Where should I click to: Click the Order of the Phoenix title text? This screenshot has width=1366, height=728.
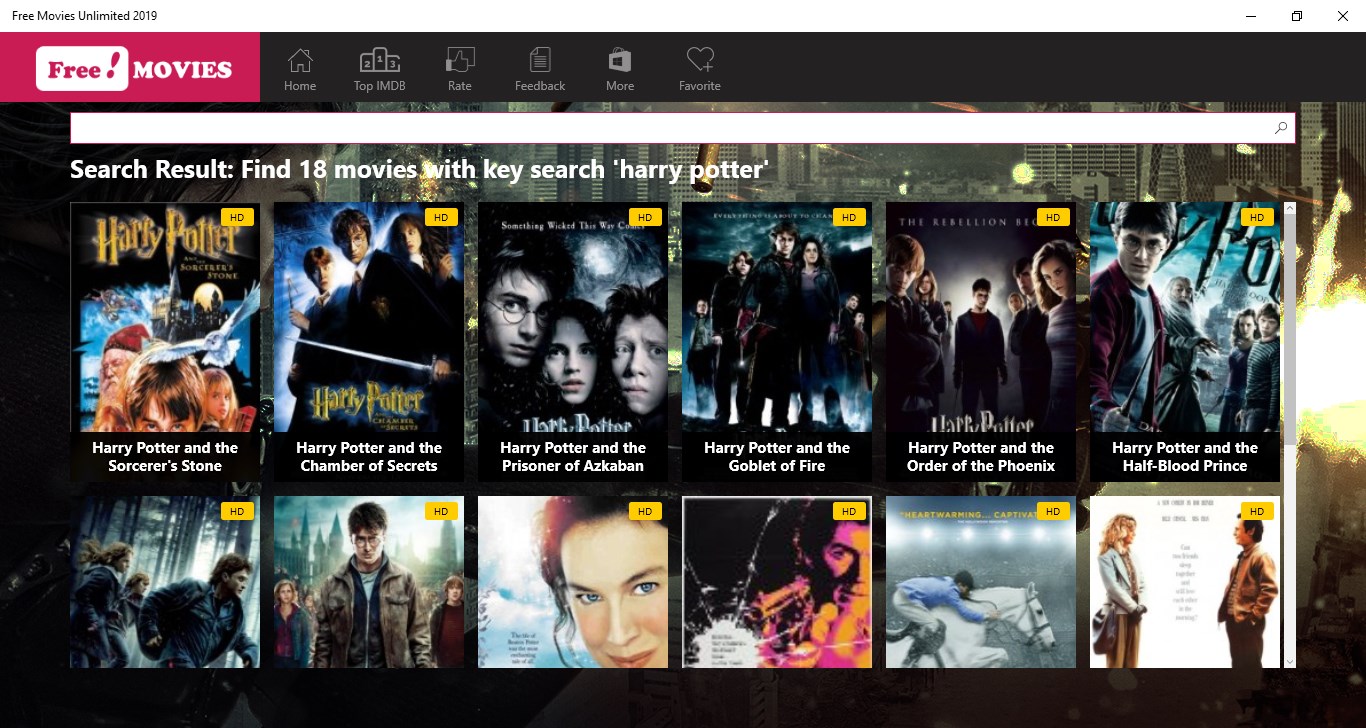(981, 457)
